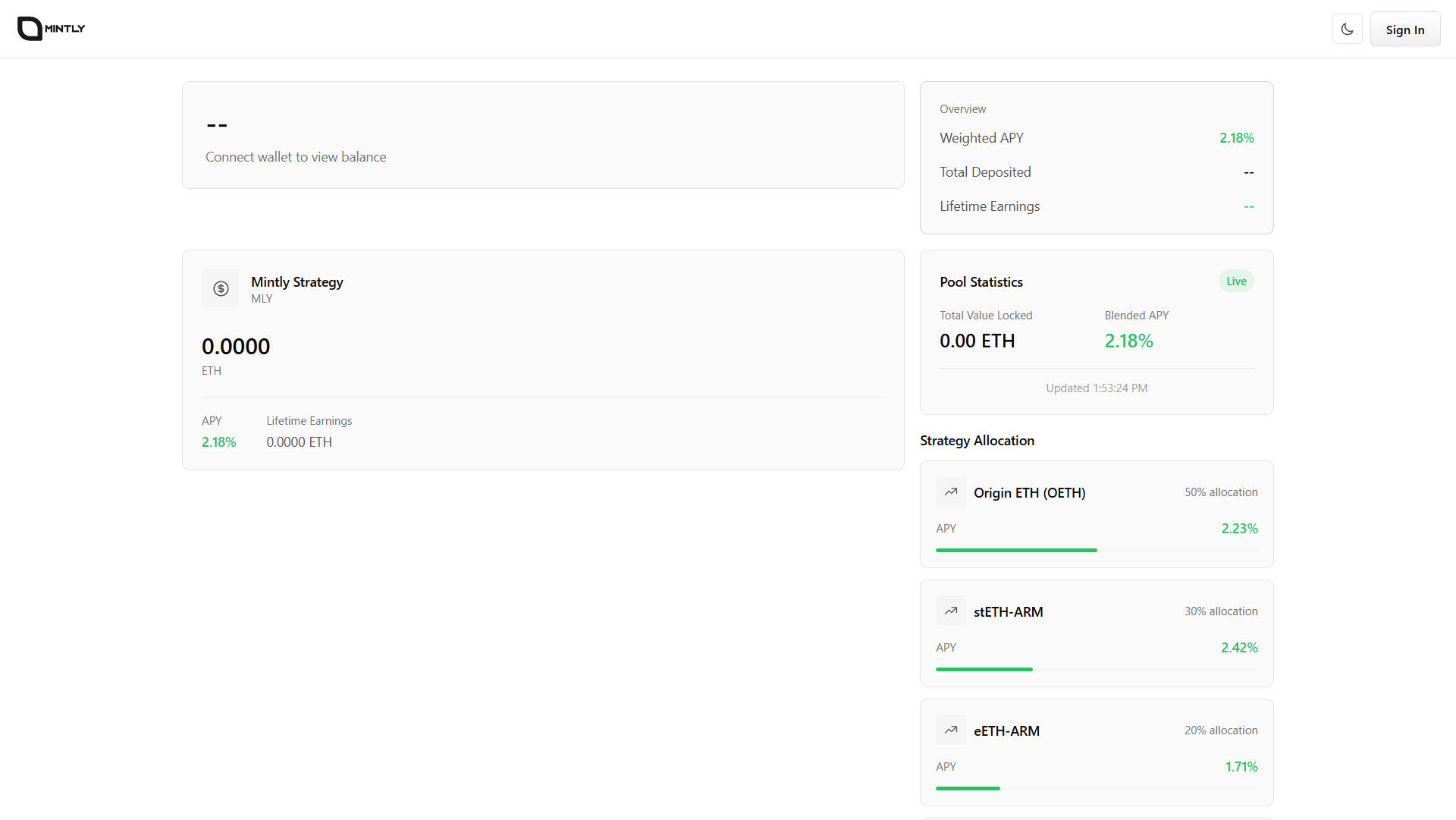Click the Lifetime Earnings label in Overview
This screenshot has width=1456, height=820.
coord(990,206)
